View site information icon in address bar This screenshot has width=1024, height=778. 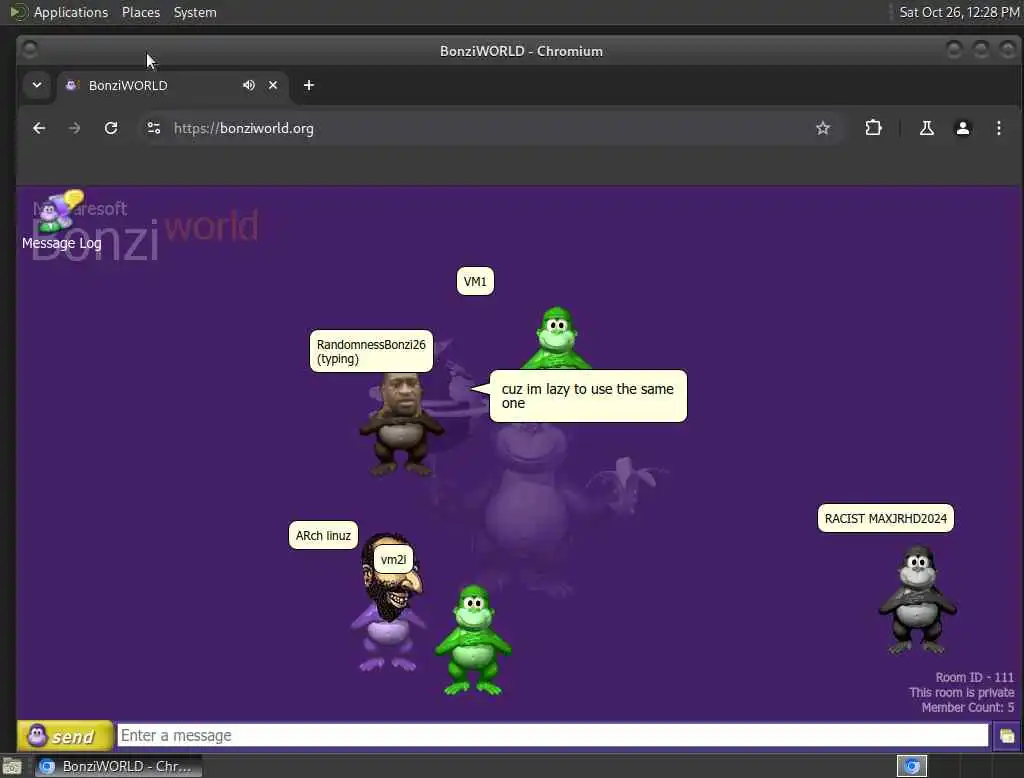point(154,129)
